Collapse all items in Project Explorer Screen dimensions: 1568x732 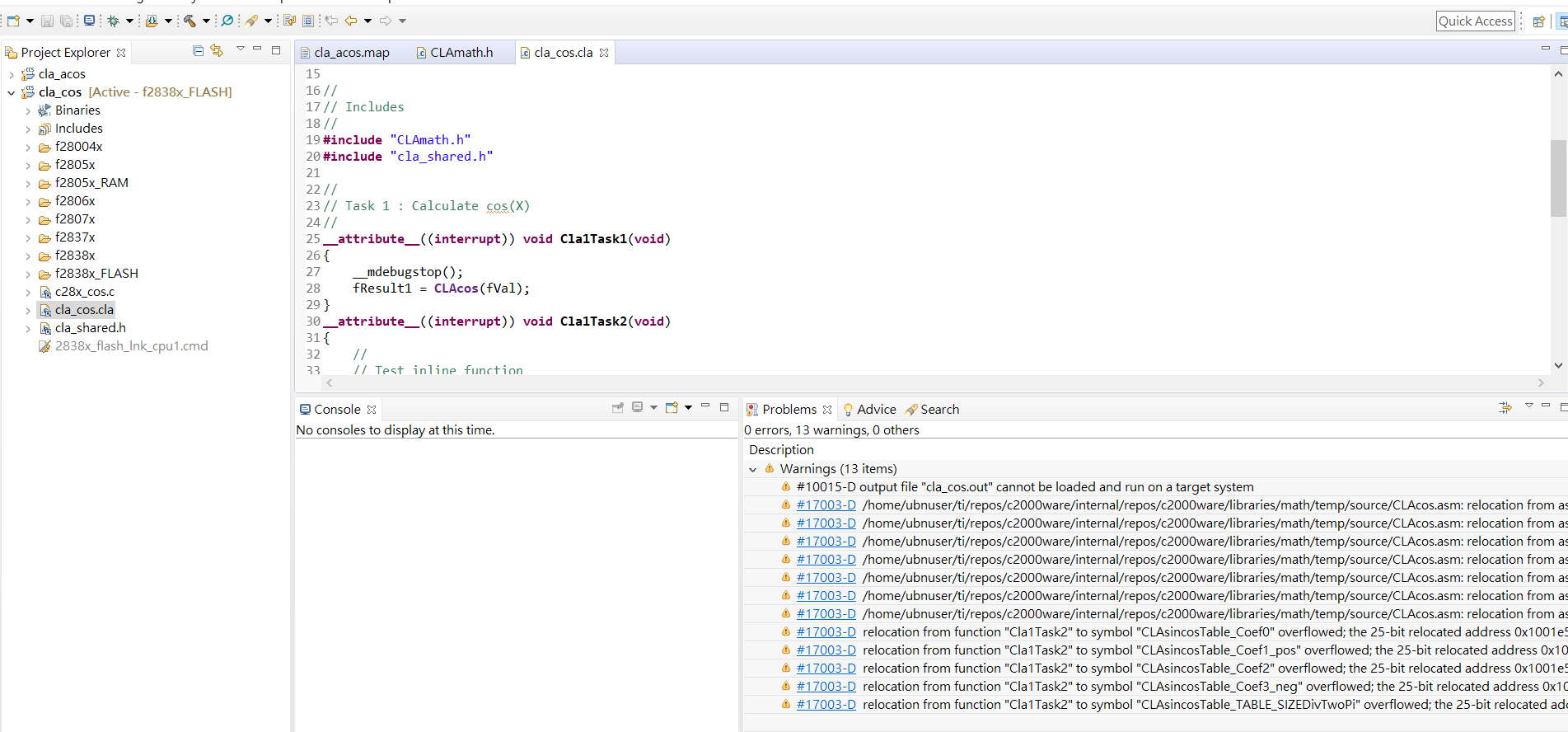[198, 51]
